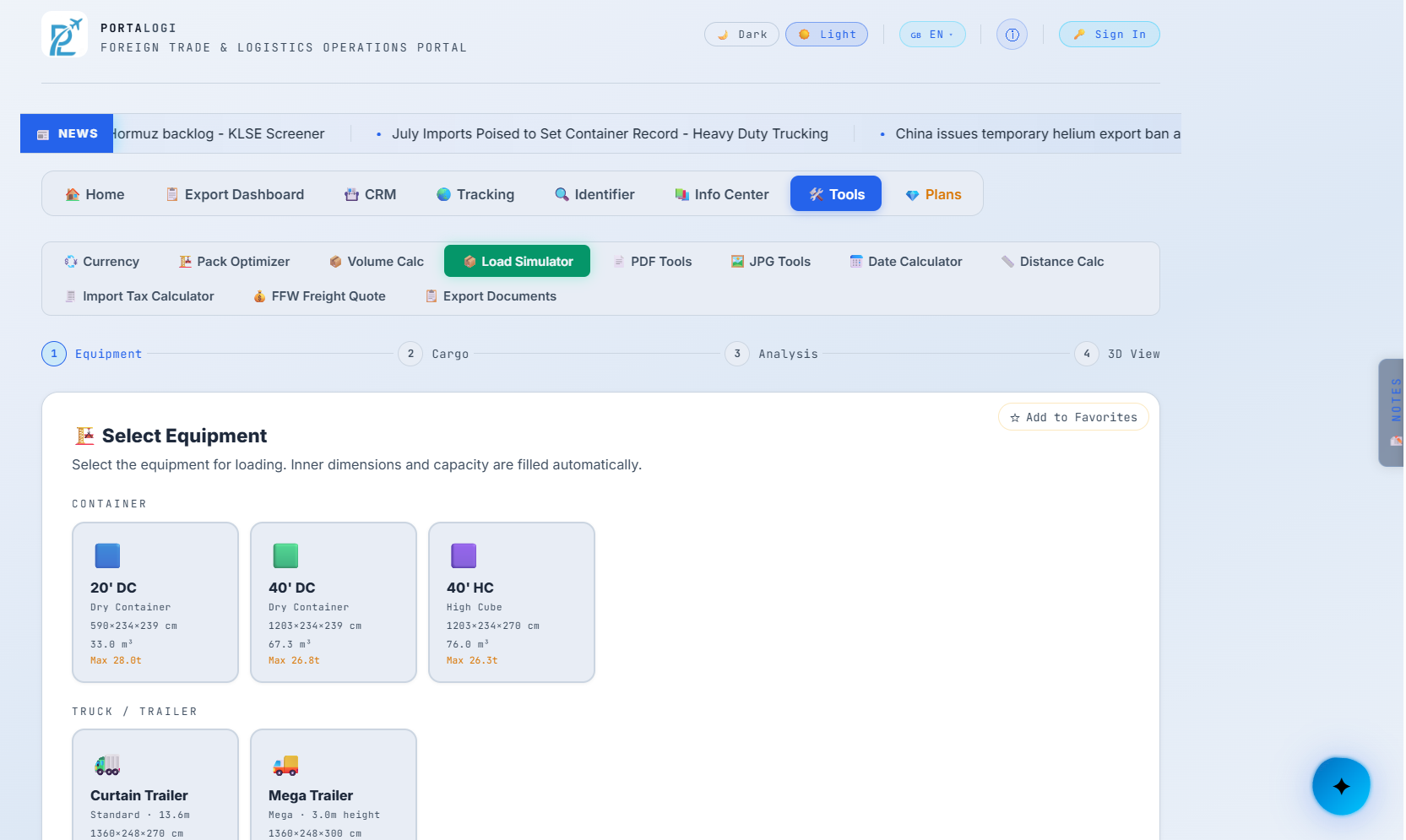
Task: Open the Plans tab
Action: pos(933,194)
